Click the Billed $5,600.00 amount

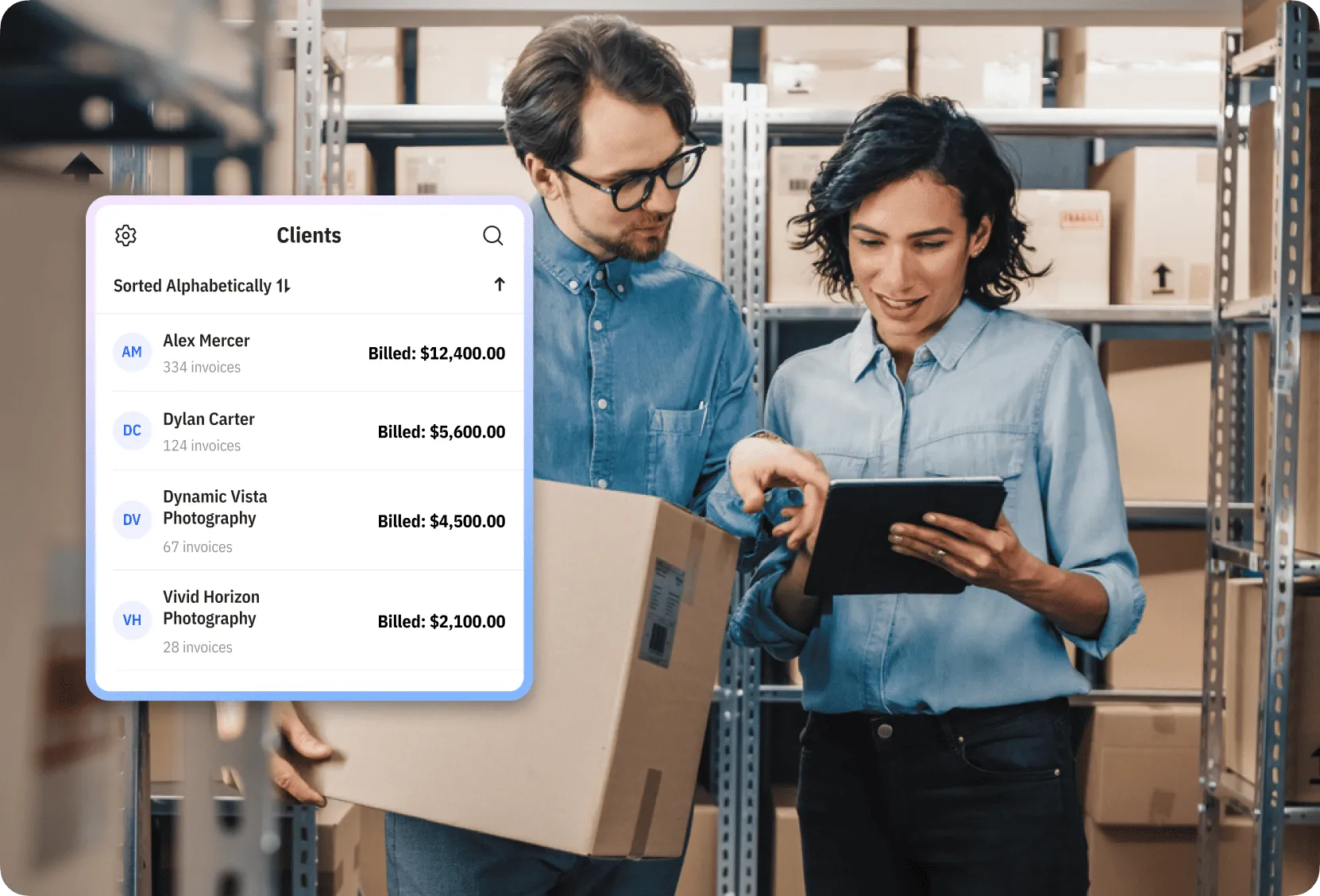(x=441, y=432)
